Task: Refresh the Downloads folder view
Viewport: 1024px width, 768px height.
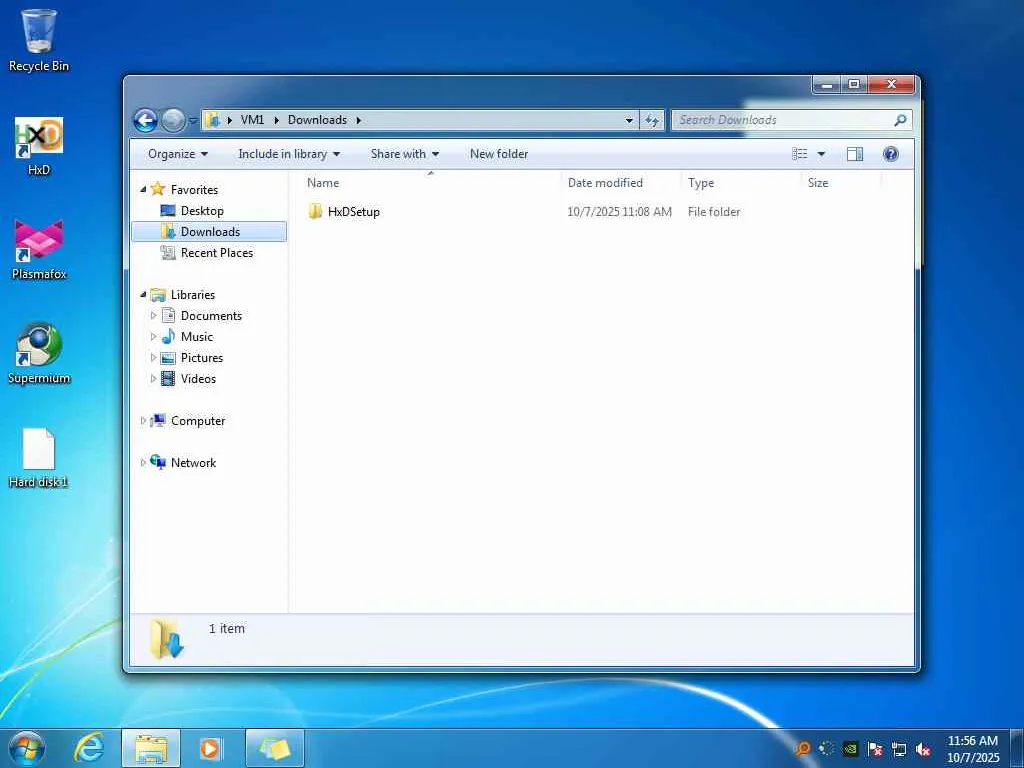Action: (x=652, y=120)
